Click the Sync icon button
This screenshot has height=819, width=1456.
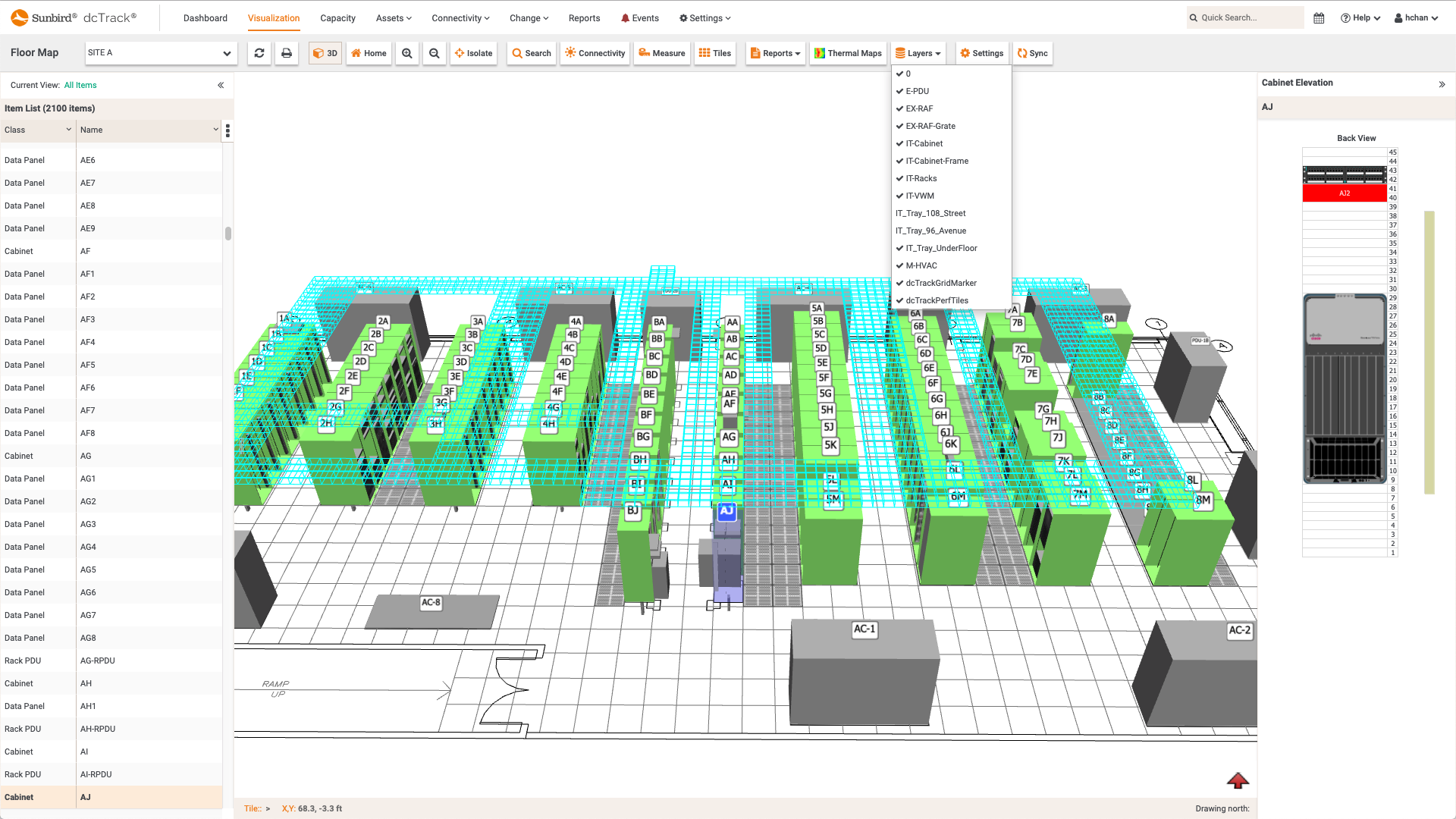[x=1032, y=53]
